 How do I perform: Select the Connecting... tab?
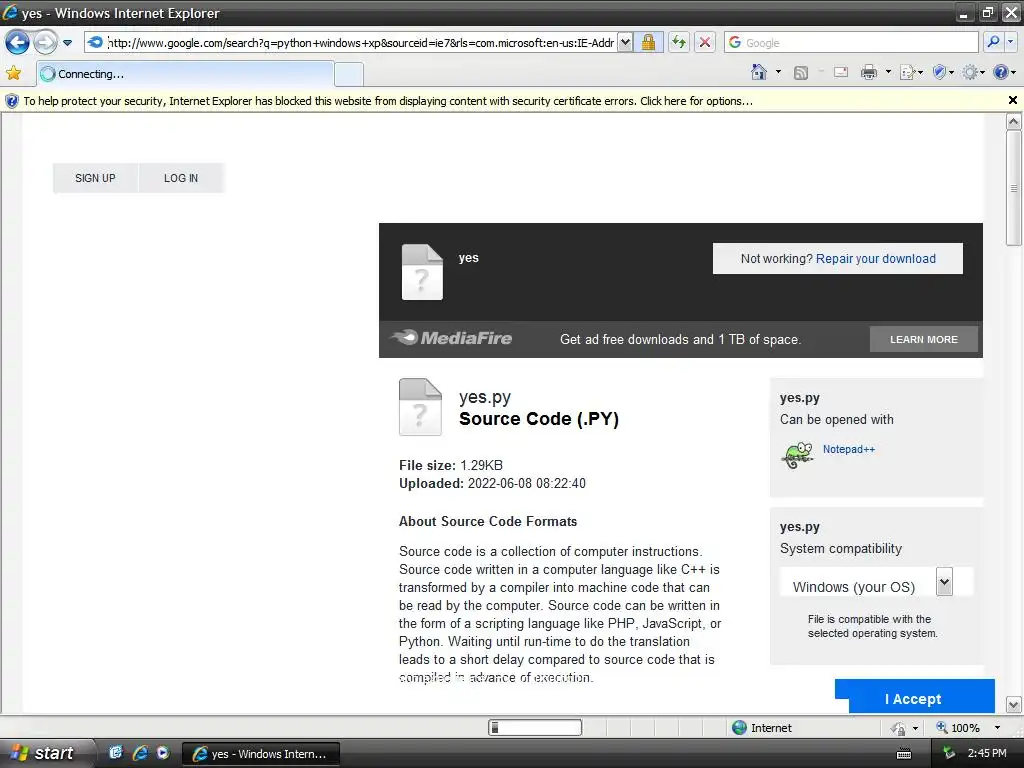[x=185, y=74]
